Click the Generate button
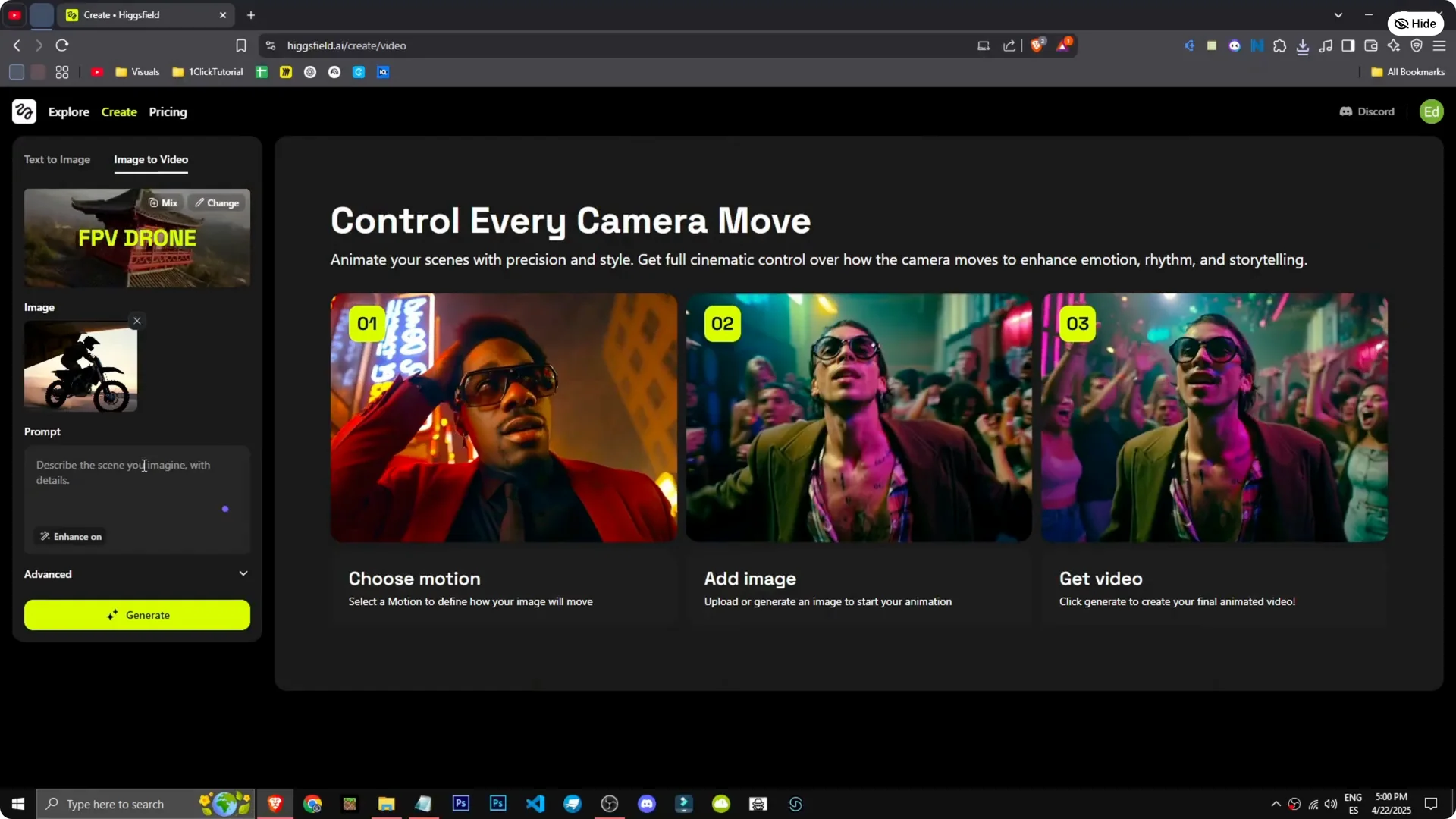Image resolution: width=1456 pixels, height=819 pixels. (x=136, y=615)
